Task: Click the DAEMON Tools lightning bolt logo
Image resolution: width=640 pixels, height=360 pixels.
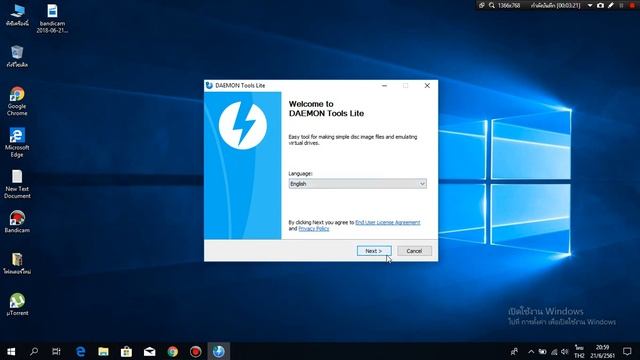Action: tap(243, 125)
